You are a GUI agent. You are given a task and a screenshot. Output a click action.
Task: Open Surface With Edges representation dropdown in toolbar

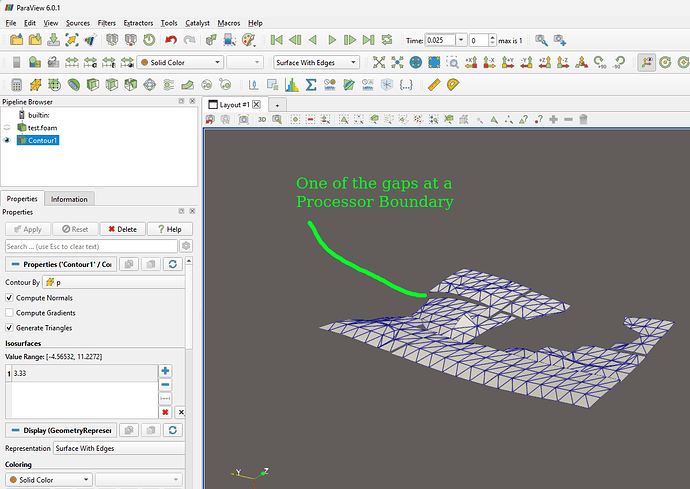(316, 62)
